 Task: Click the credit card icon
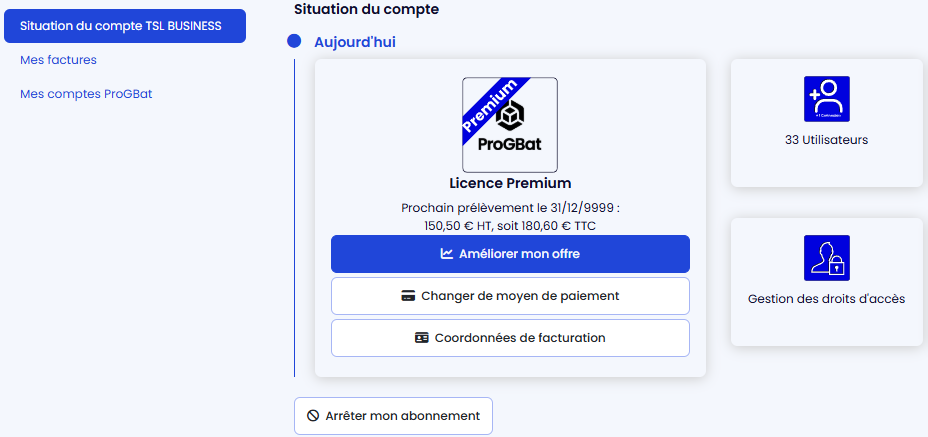click(x=408, y=296)
